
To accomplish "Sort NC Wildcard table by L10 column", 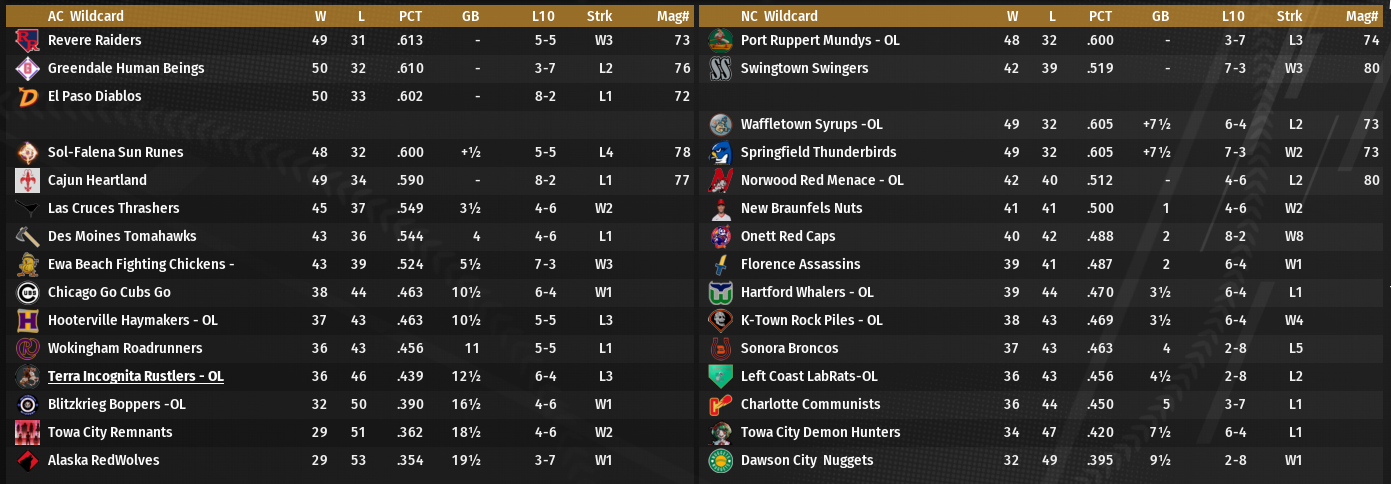I will (x=1233, y=16).
